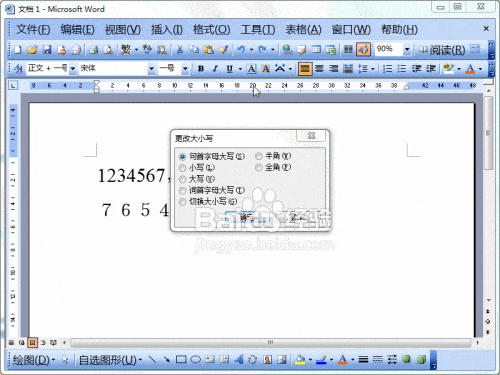Open the Draw 绘图 menu
This screenshot has height=375, width=500.
click(33, 360)
